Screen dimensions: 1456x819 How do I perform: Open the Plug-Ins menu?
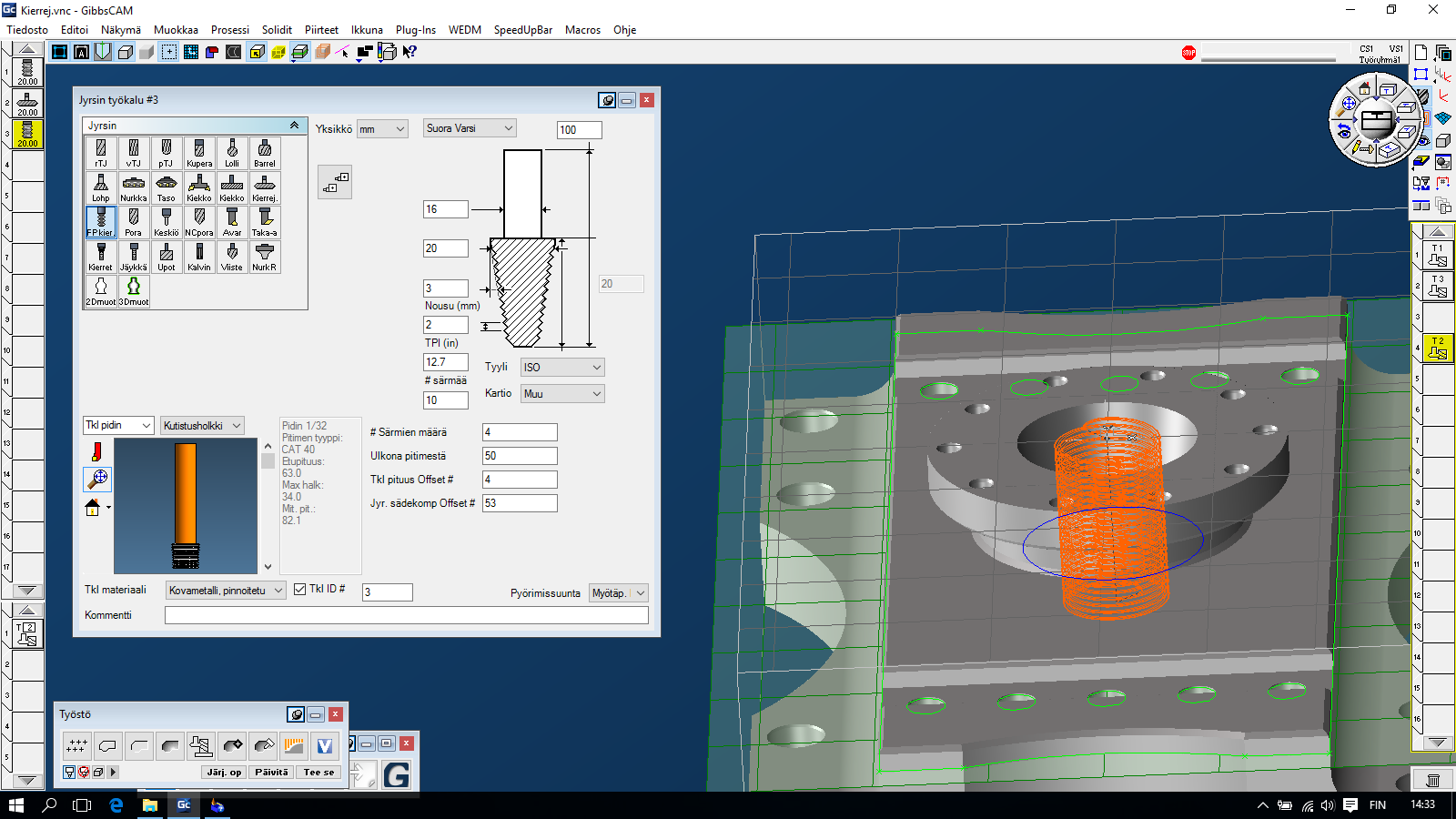[416, 30]
